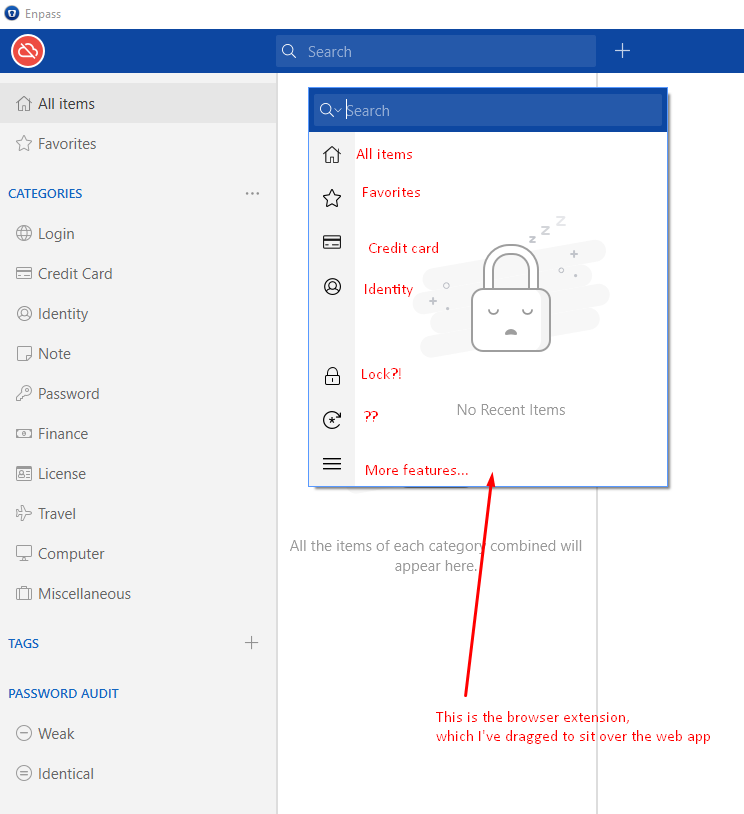Select the Travel category
Viewport: 744px width, 814px height.
click(x=138, y=513)
